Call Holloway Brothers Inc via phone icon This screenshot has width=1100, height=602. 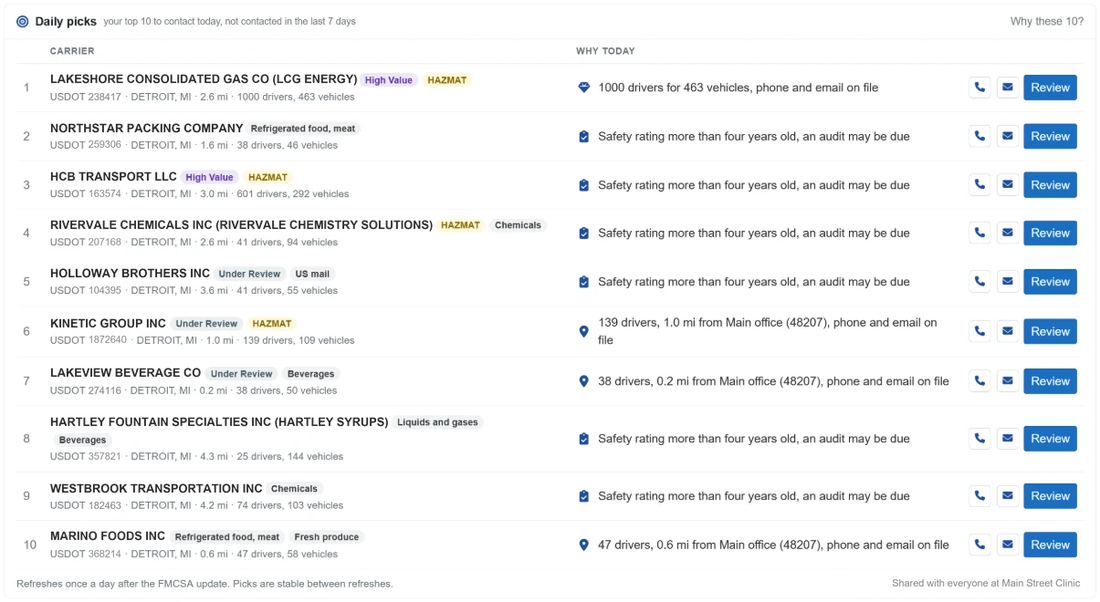click(x=979, y=281)
